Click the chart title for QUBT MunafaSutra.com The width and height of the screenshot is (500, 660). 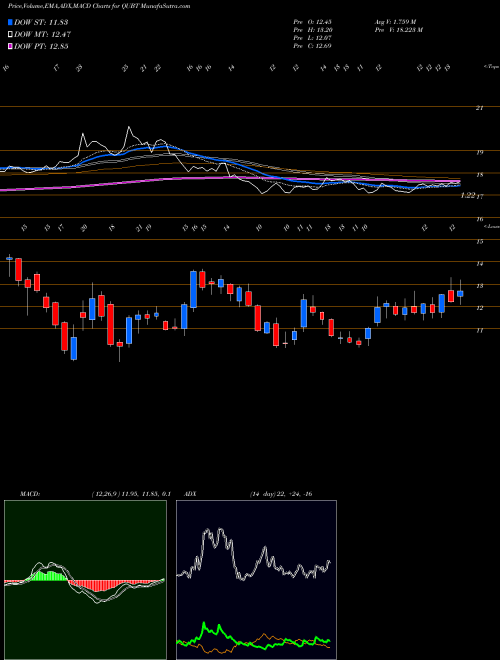click(99, 6)
